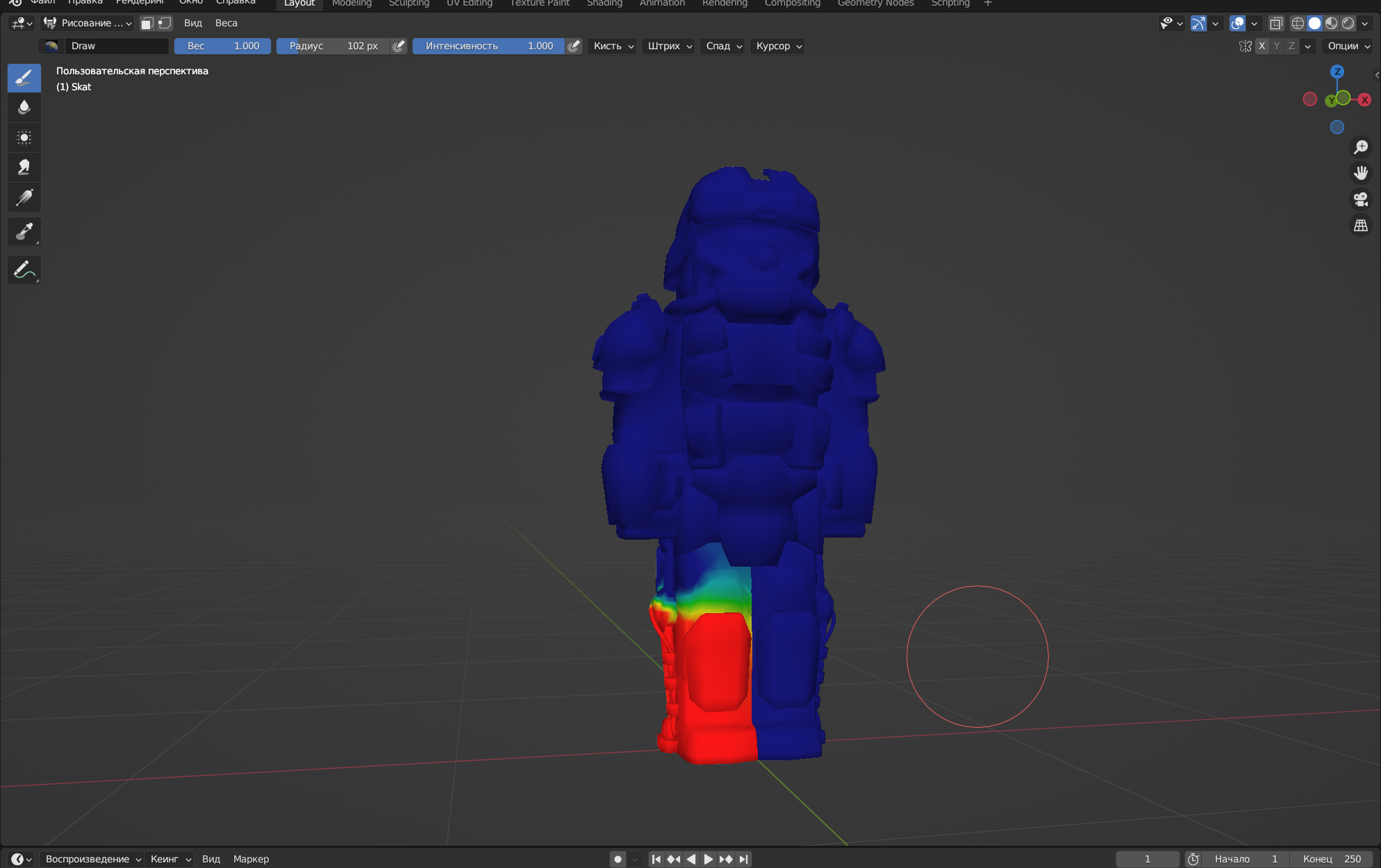Screen dimensions: 1381x868
Task: Adjust the Вес weight slider
Action: (x=222, y=46)
